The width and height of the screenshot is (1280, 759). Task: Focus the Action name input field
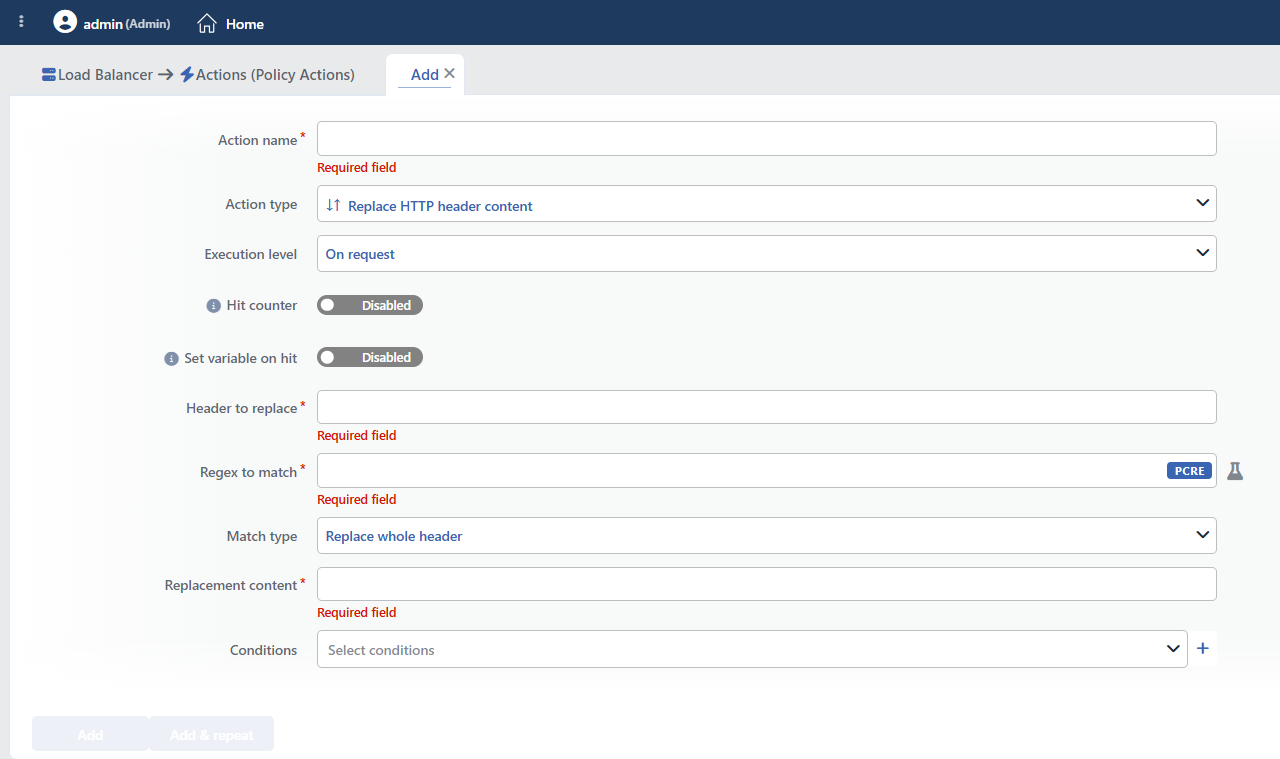pyautogui.click(x=766, y=139)
